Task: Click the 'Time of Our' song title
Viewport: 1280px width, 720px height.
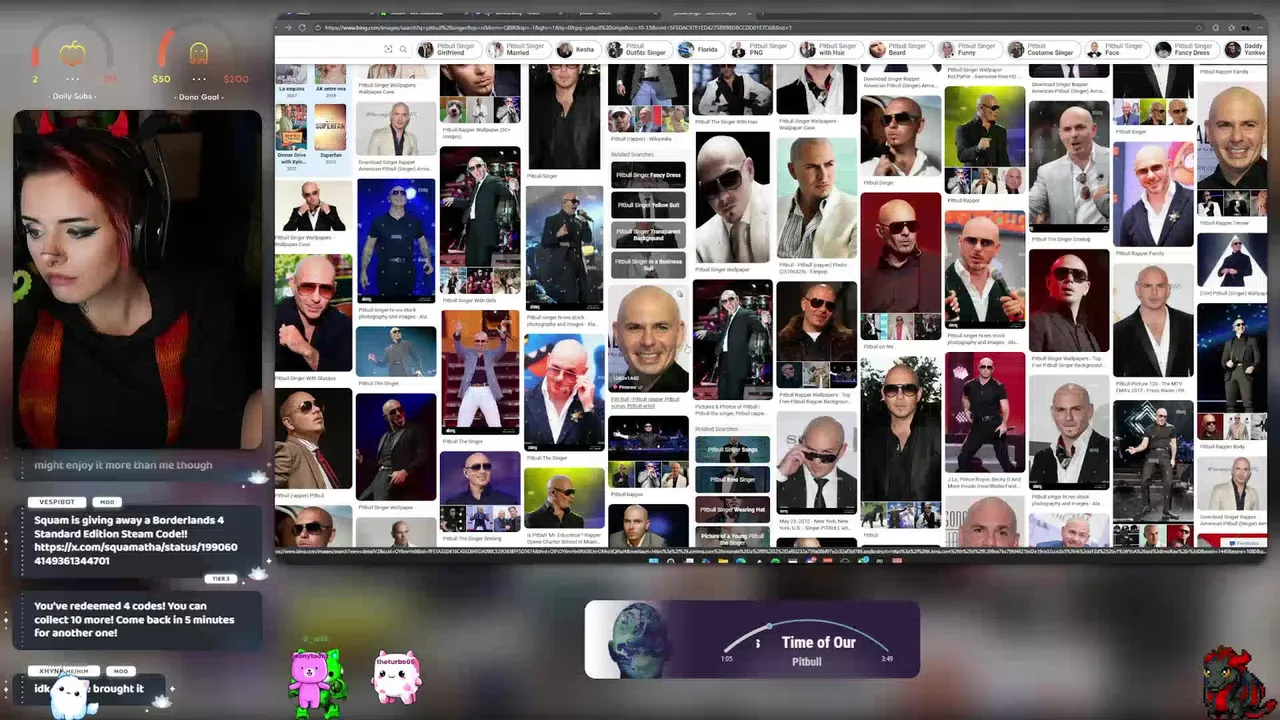Action: coord(818,643)
